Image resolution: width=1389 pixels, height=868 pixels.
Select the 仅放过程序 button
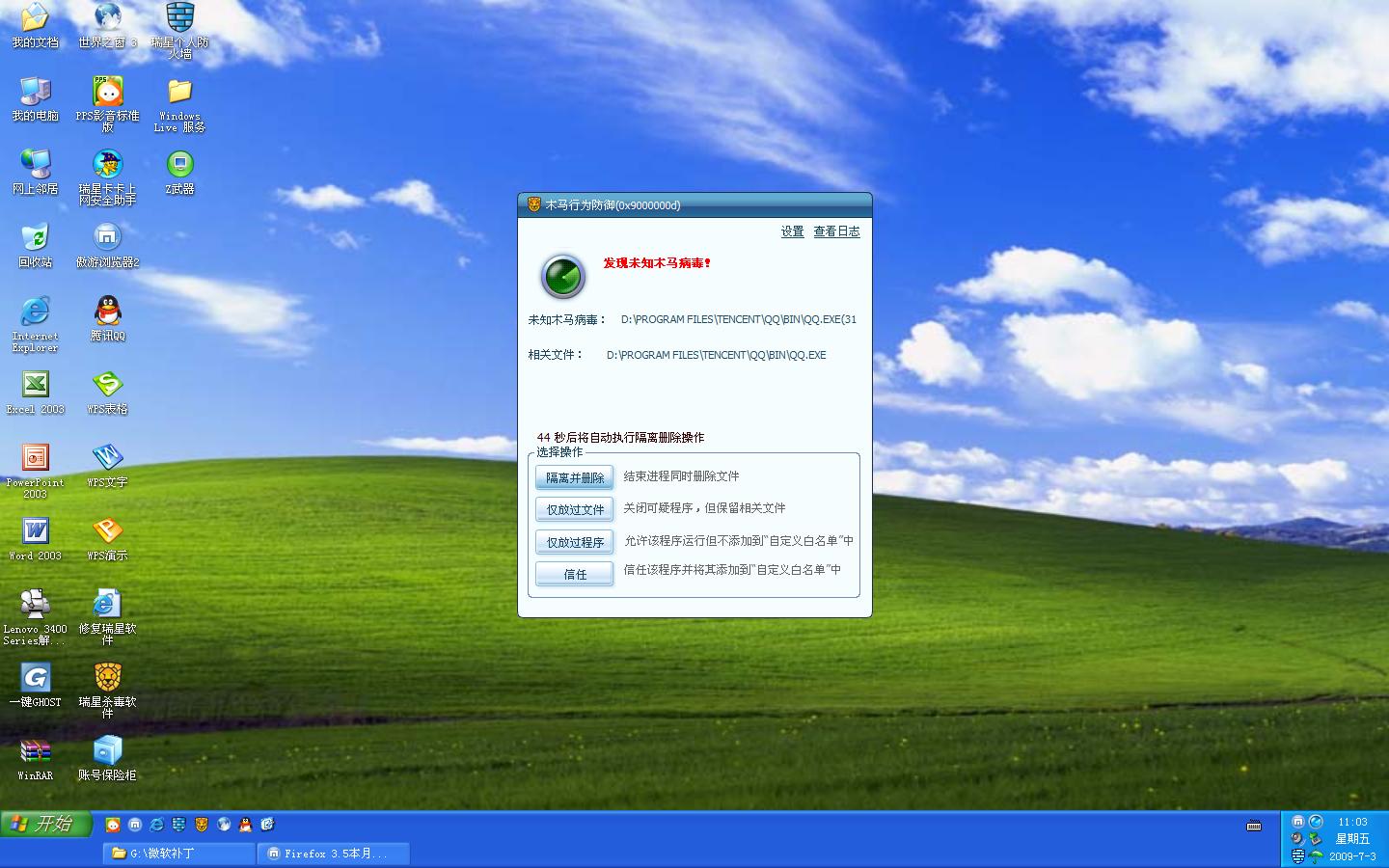[574, 542]
